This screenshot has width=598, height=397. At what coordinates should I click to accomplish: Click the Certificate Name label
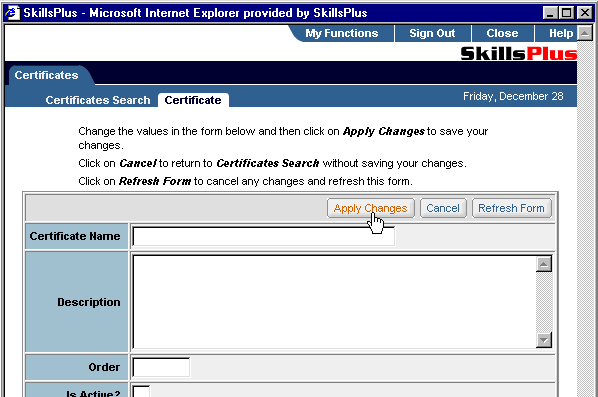(x=75, y=236)
